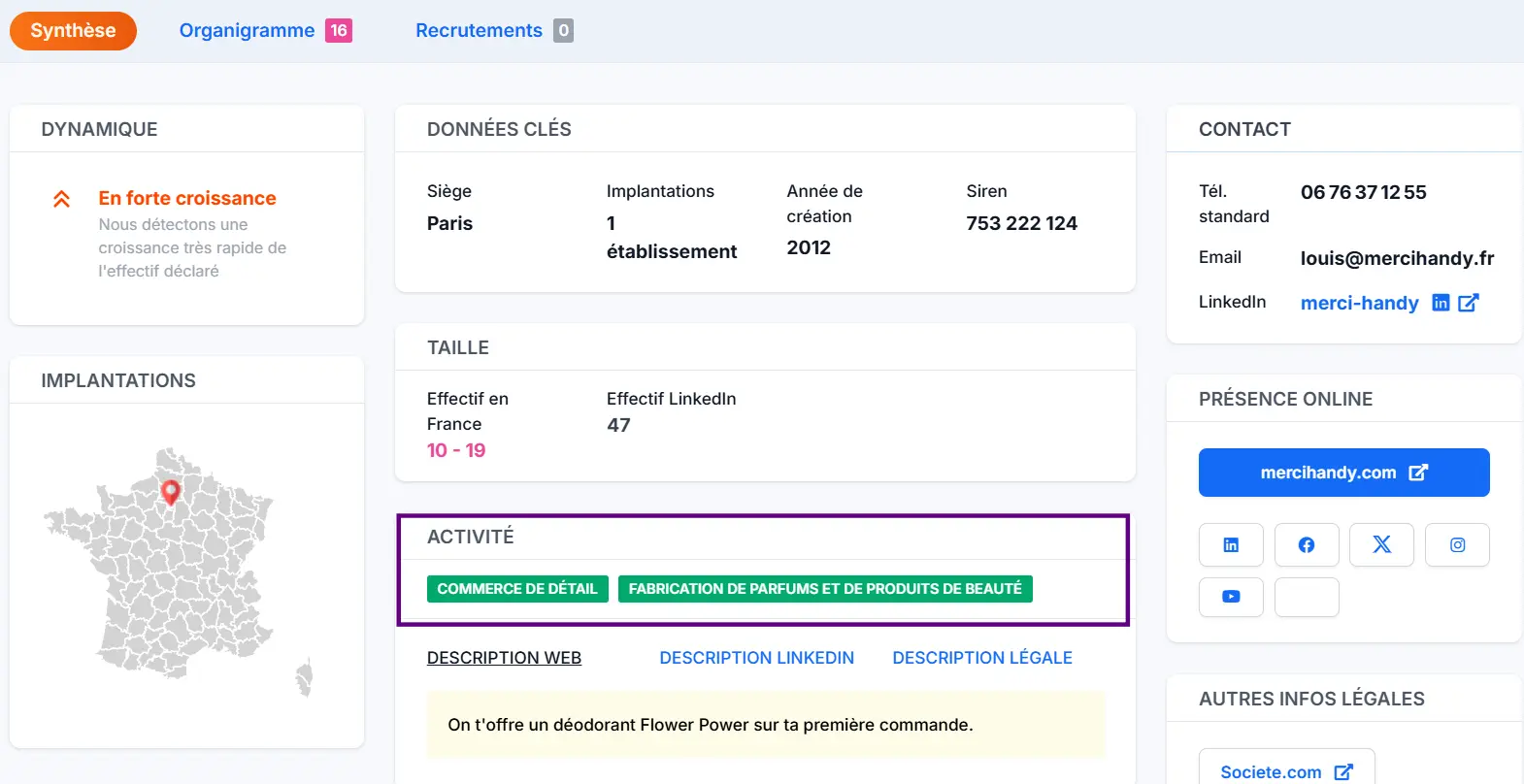Open the X (Twitter) social presence button
The width and height of the screenshot is (1524, 784).
pyautogui.click(x=1381, y=545)
